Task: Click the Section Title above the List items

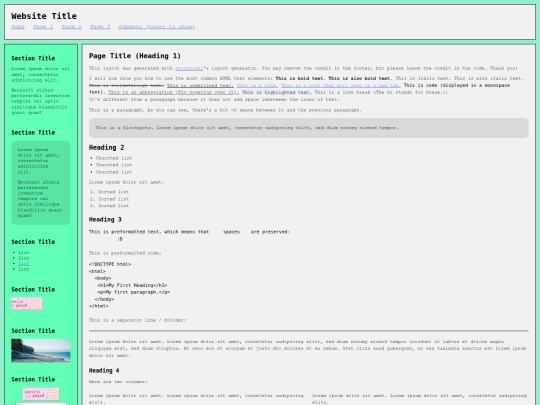Action: point(33,242)
